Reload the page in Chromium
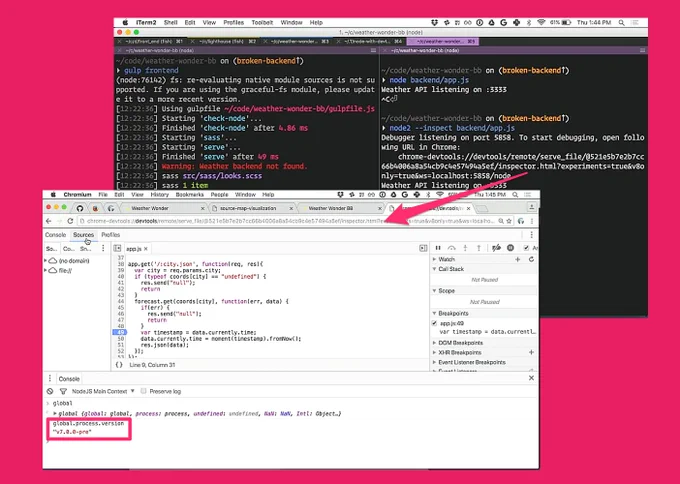The width and height of the screenshot is (680, 484). point(70,221)
